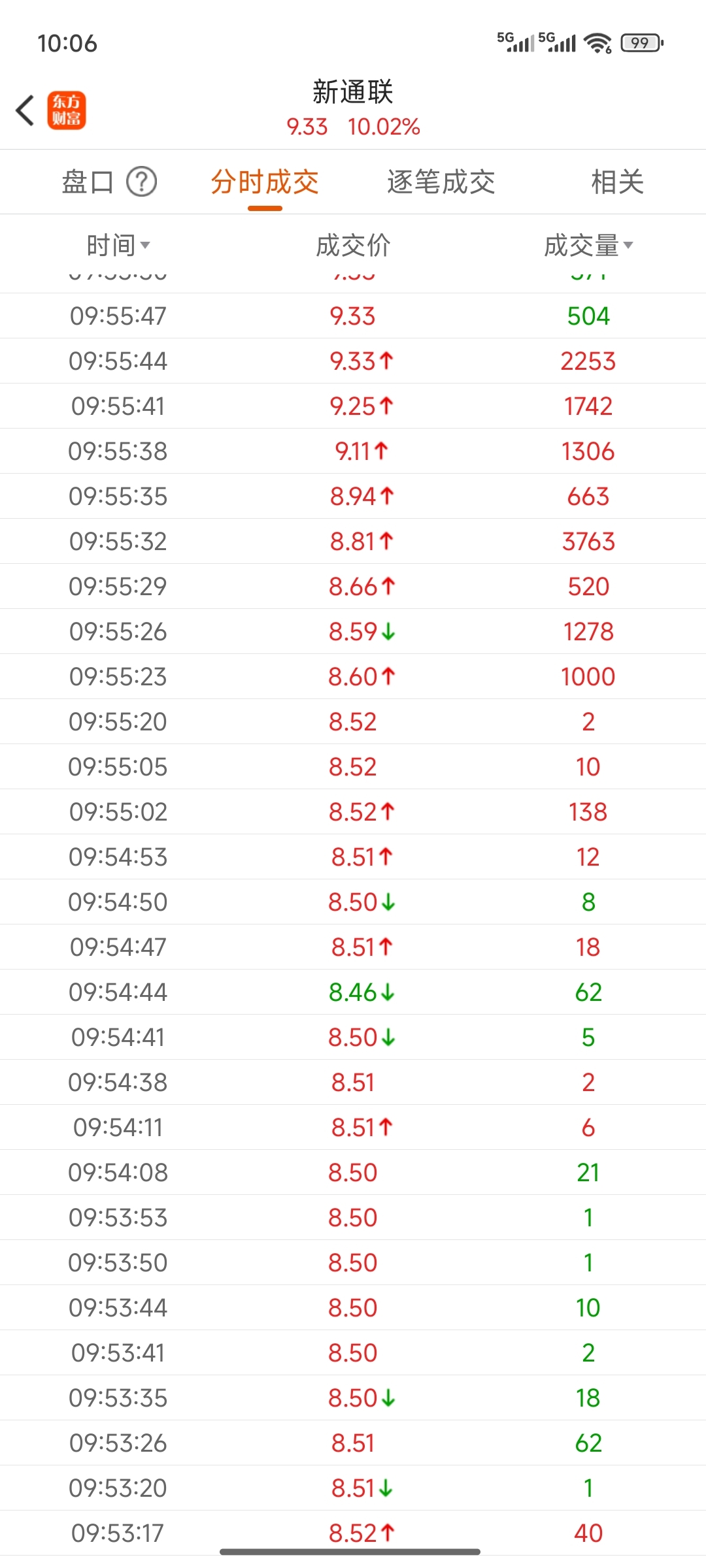Tap the up arrow beside price 9.25
This screenshot has width=706, height=1568.
(386, 406)
